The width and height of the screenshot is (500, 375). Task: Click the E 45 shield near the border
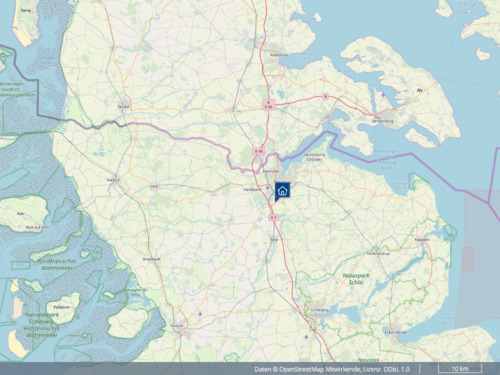[259, 151]
